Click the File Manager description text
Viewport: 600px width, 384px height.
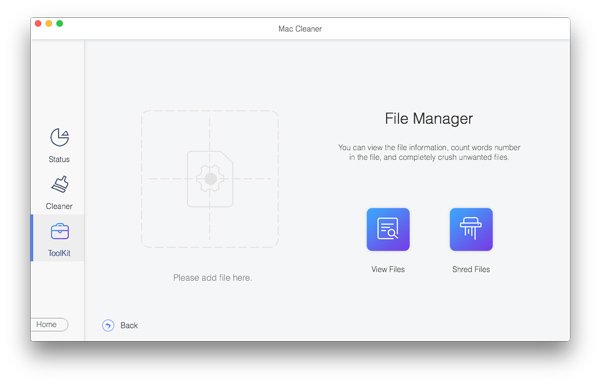429,152
